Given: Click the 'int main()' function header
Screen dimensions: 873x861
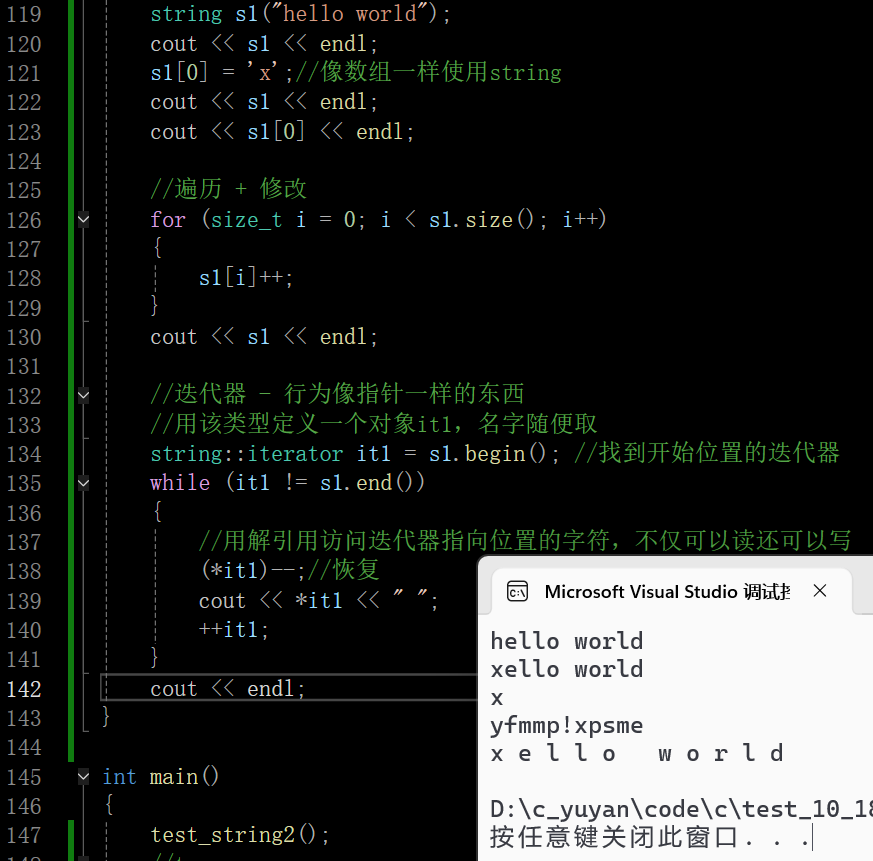Looking at the screenshot, I should tap(161, 776).
